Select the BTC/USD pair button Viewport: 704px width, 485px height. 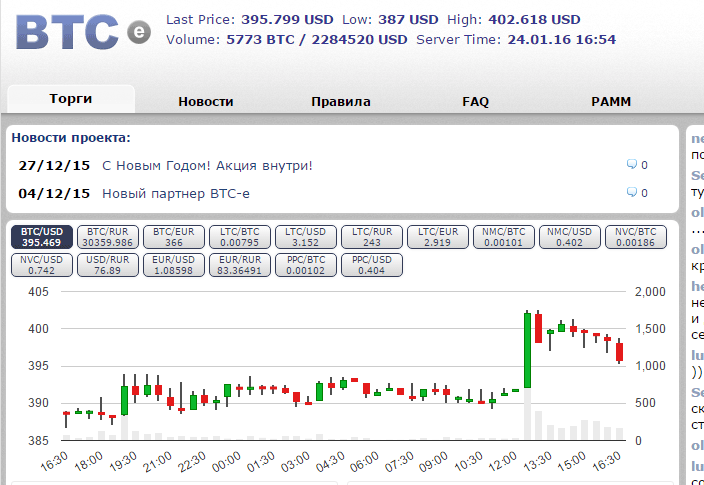[x=42, y=237]
